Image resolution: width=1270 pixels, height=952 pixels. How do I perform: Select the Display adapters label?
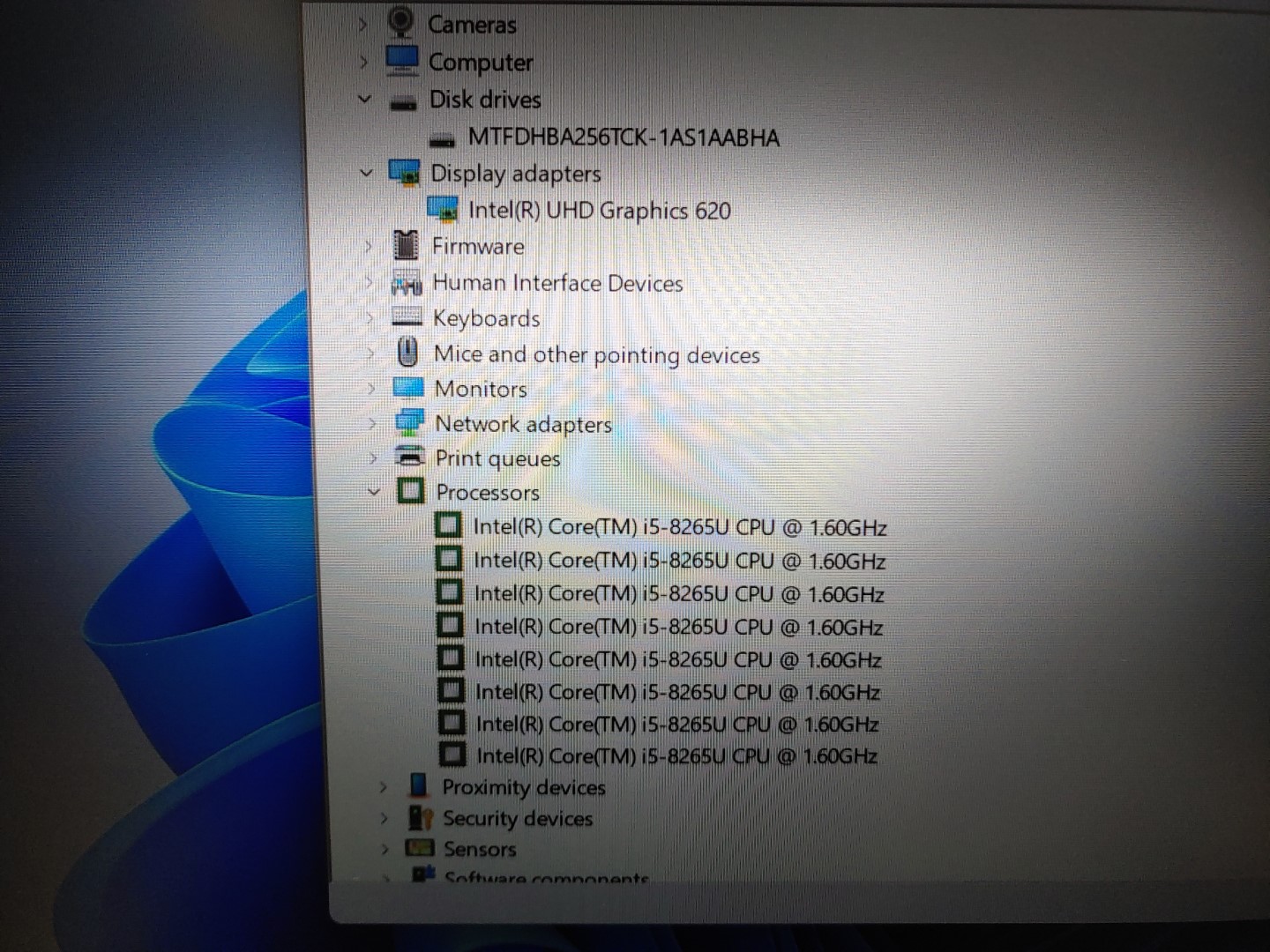(516, 174)
